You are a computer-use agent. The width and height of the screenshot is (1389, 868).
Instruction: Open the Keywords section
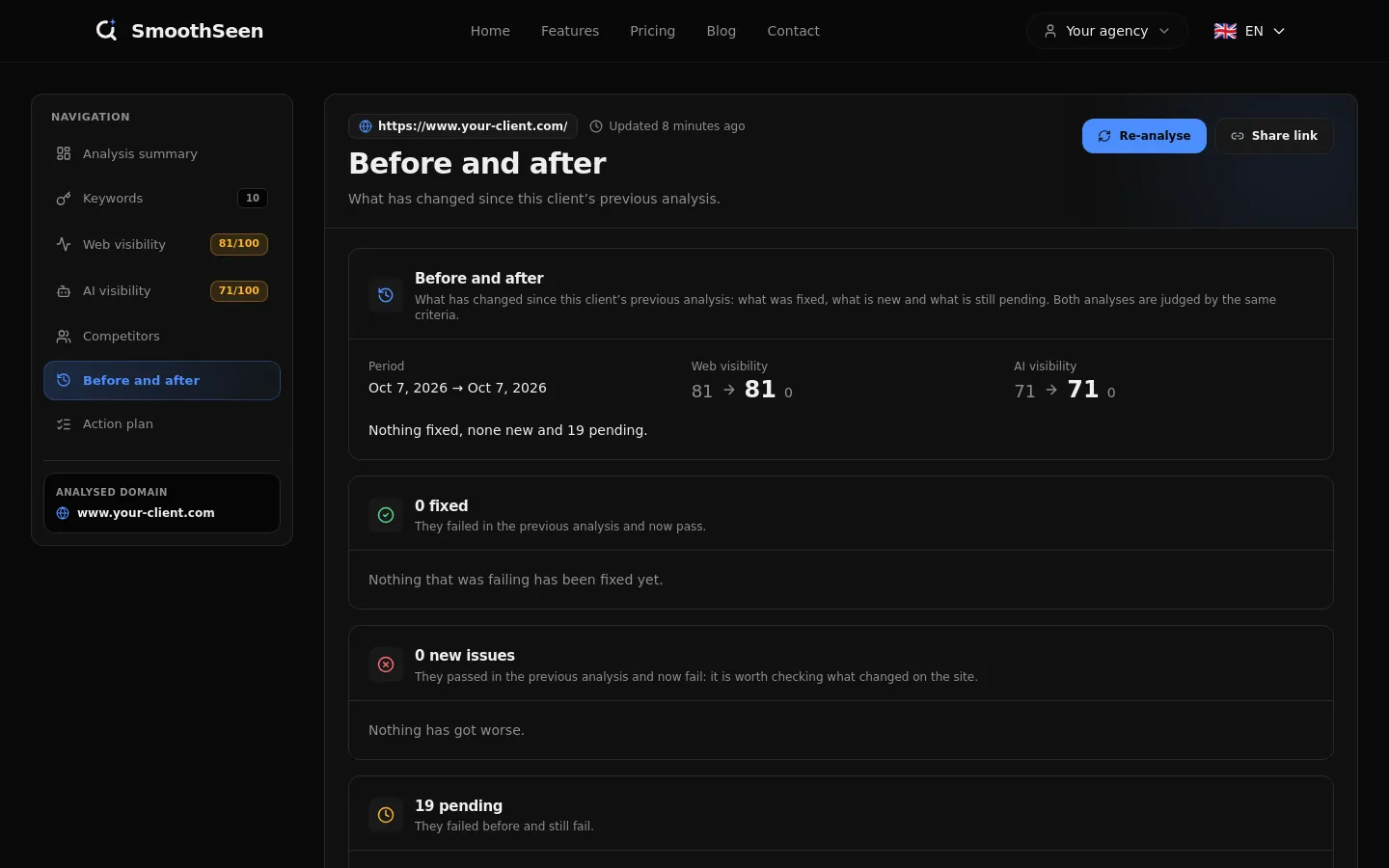pos(162,199)
